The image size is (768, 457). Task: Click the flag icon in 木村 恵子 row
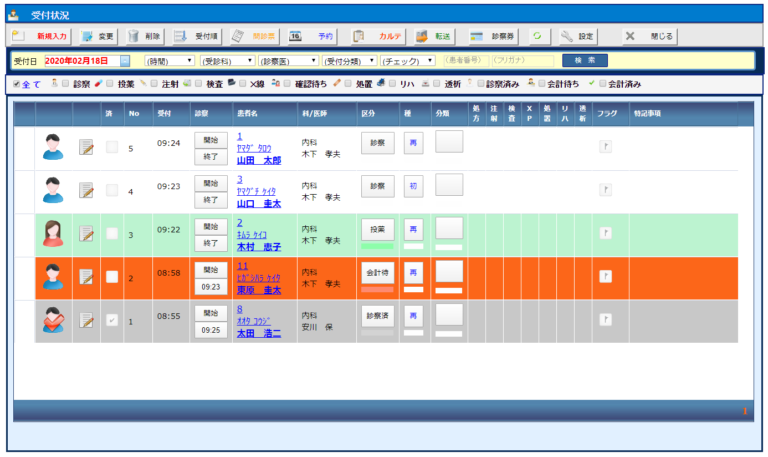point(605,234)
